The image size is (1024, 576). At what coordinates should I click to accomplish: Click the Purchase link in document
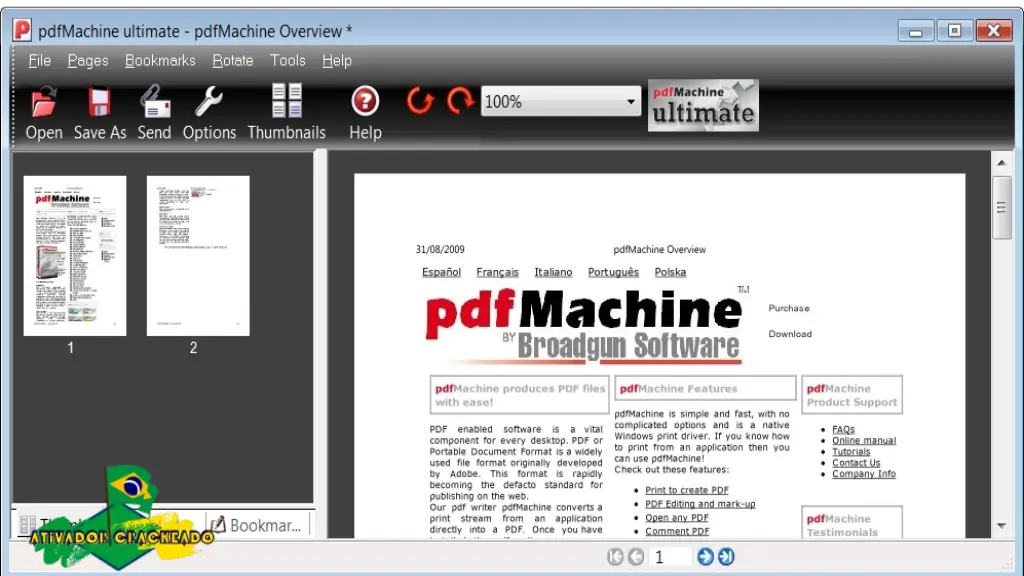click(x=789, y=308)
